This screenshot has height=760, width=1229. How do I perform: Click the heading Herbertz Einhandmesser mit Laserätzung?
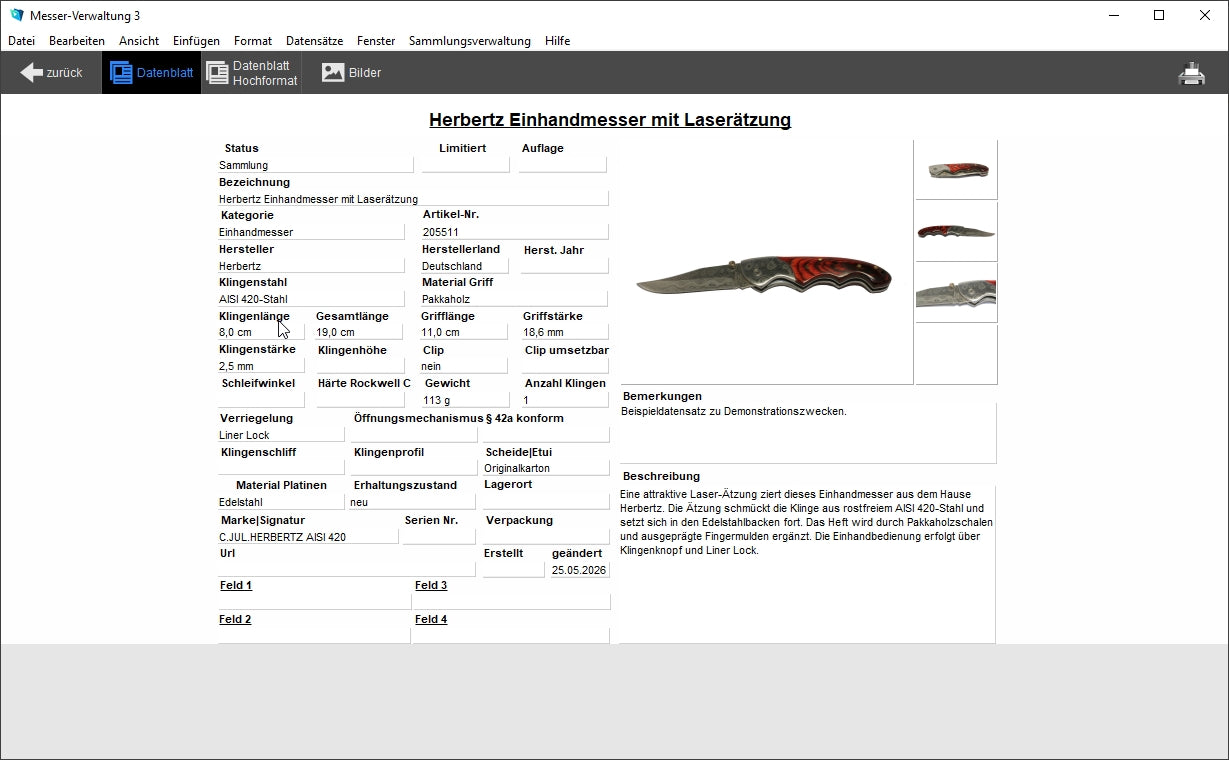click(610, 120)
